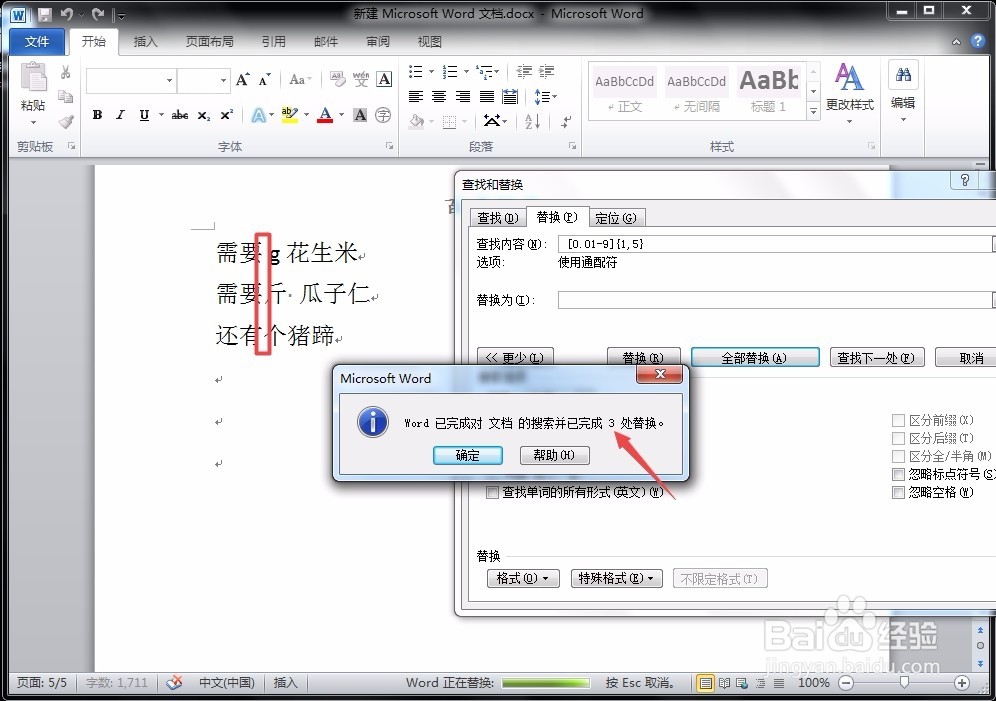This screenshot has width=996, height=701.
Task: Click the zoom slider handle
Action: tap(904, 683)
